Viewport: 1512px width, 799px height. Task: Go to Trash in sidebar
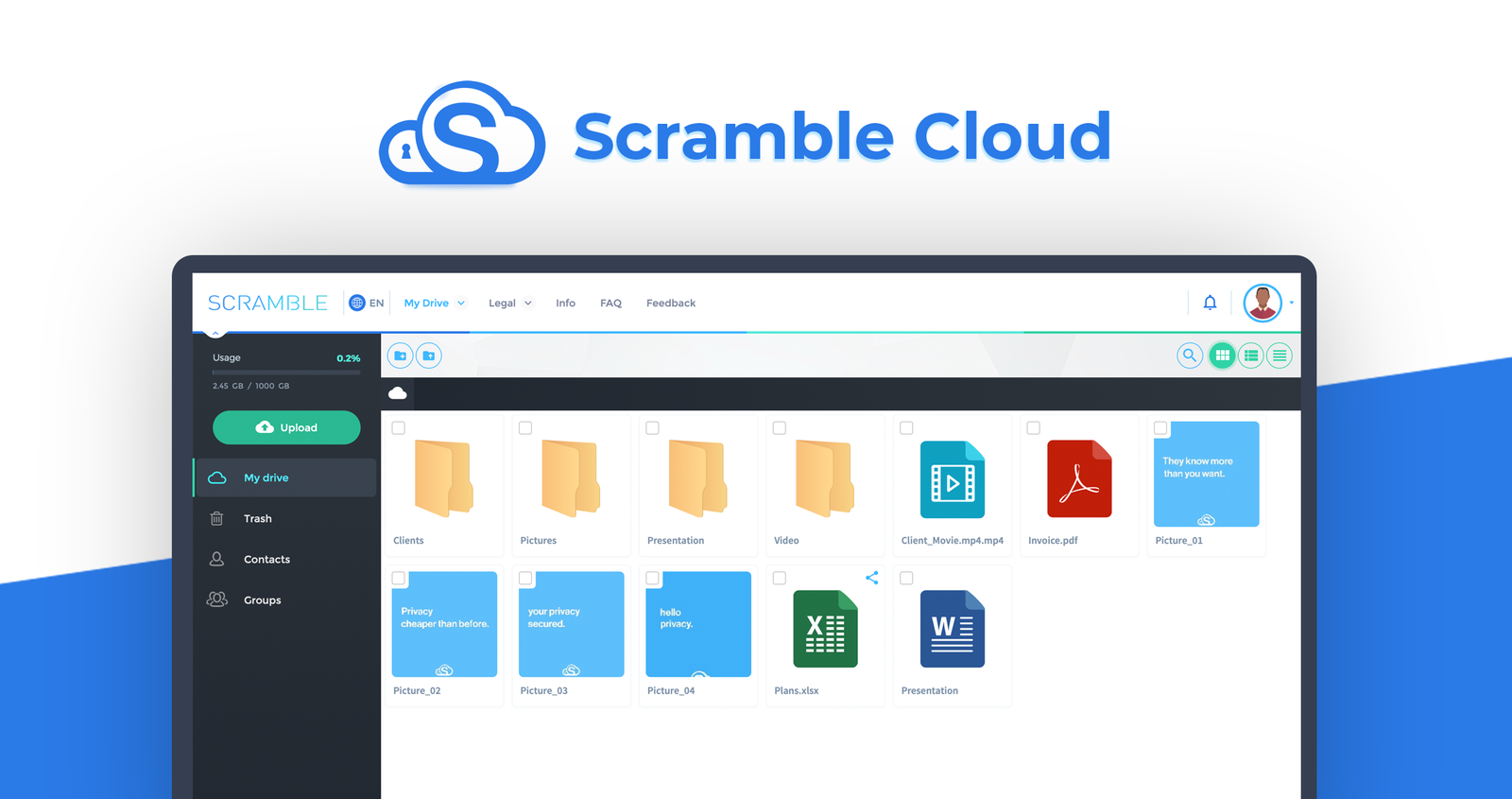pyautogui.click(x=257, y=519)
